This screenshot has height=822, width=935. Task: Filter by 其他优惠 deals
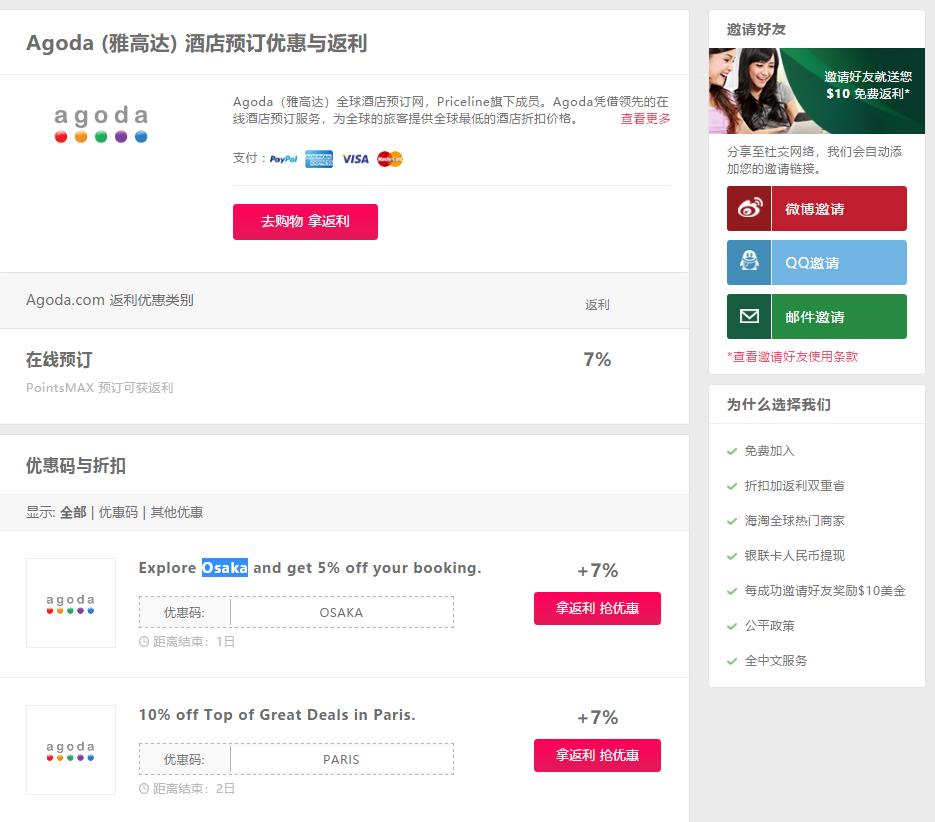click(177, 512)
